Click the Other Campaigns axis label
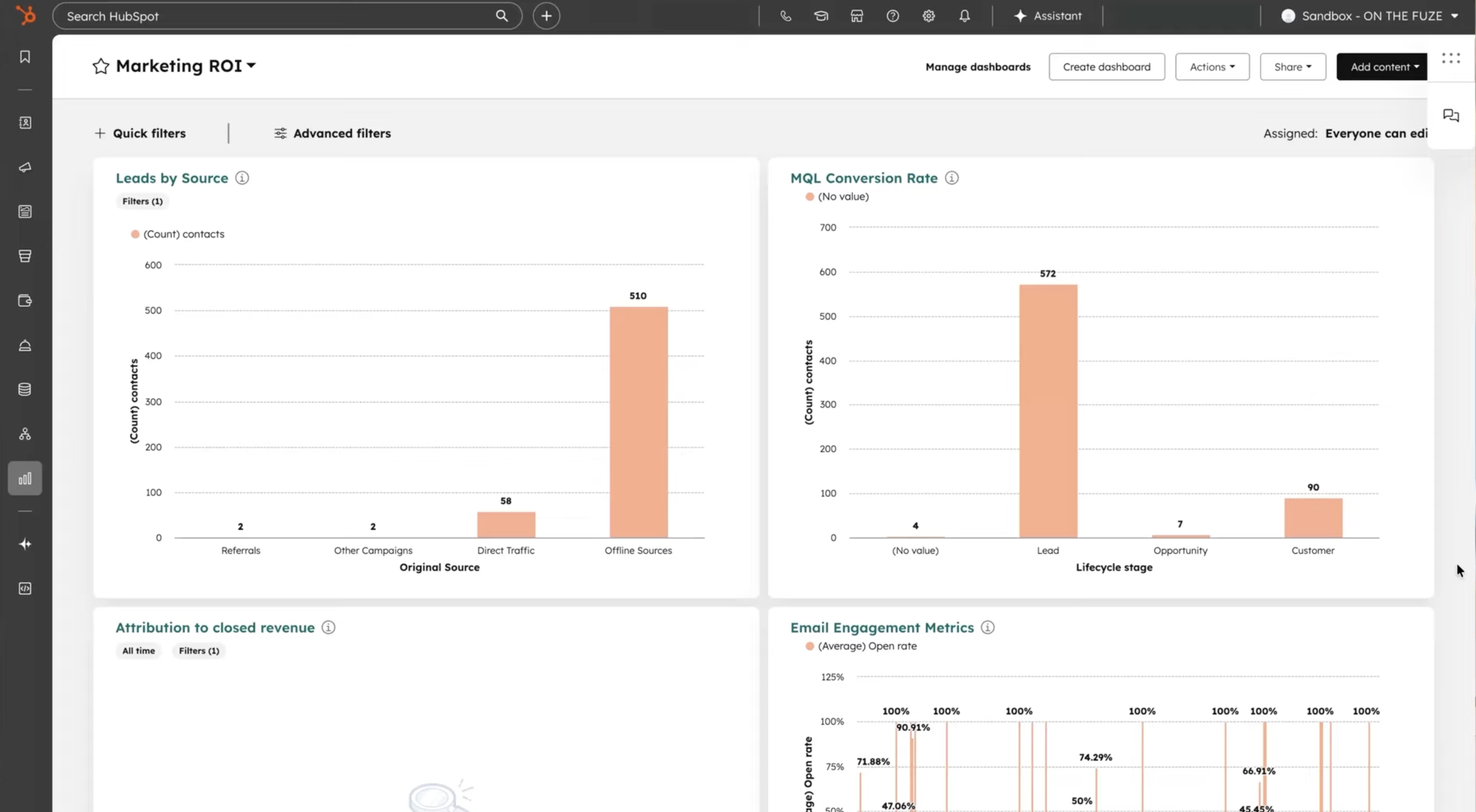The height and width of the screenshot is (812, 1476). (373, 550)
